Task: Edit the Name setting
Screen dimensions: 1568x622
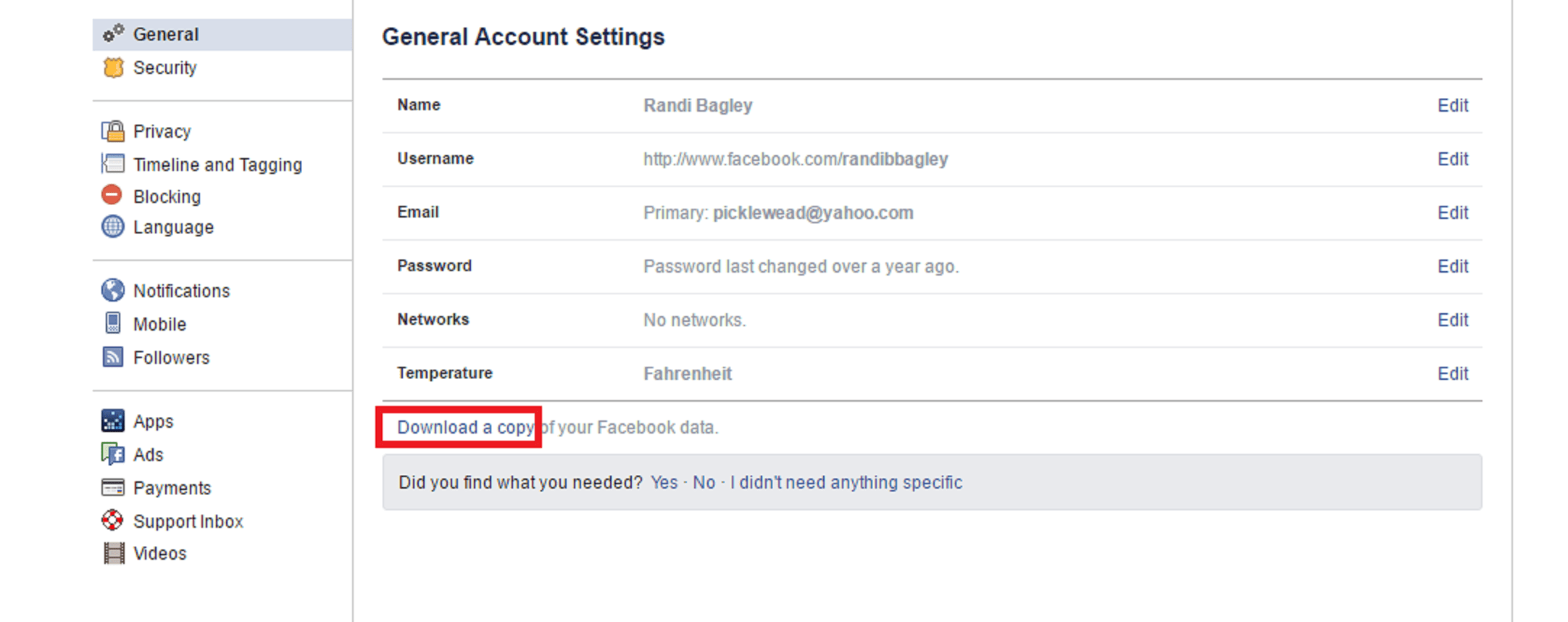Action: (1452, 105)
